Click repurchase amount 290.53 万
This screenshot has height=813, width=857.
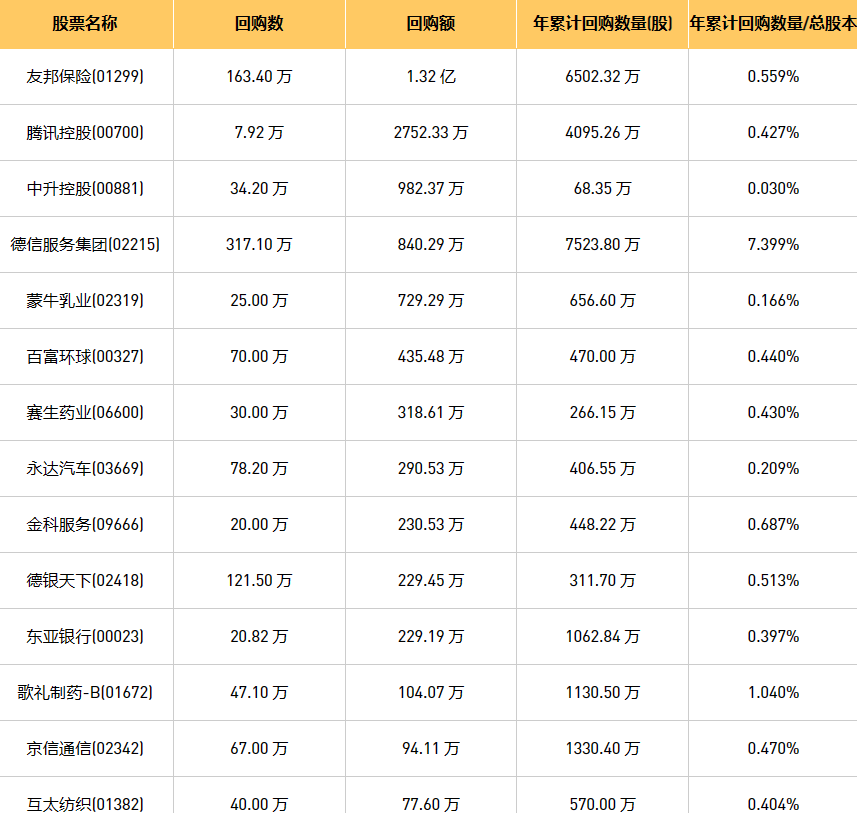431,469
